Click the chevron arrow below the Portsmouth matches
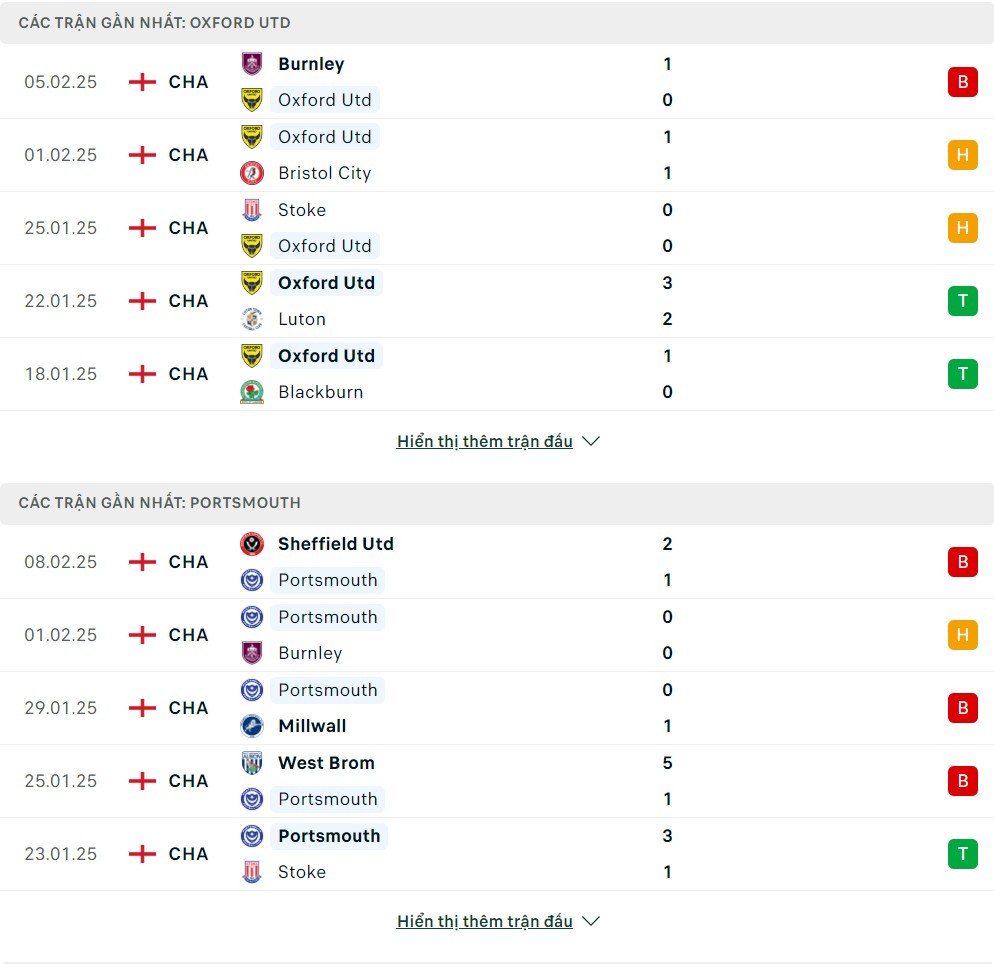The width and height of the screenshot is (994, 964). pyautogui.click(x=591, y=921)
